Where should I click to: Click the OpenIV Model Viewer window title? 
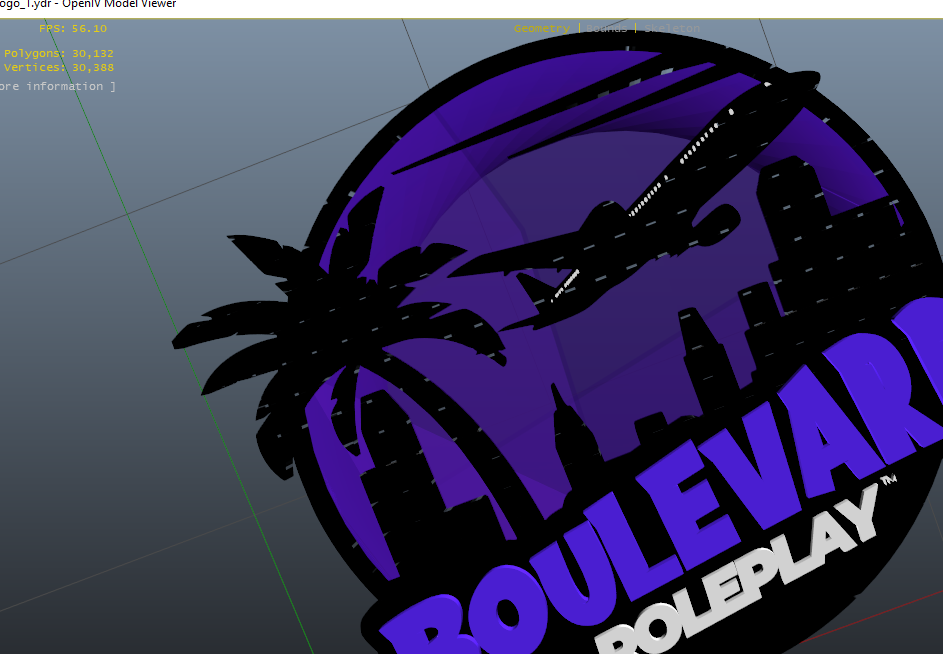(88, 4)
